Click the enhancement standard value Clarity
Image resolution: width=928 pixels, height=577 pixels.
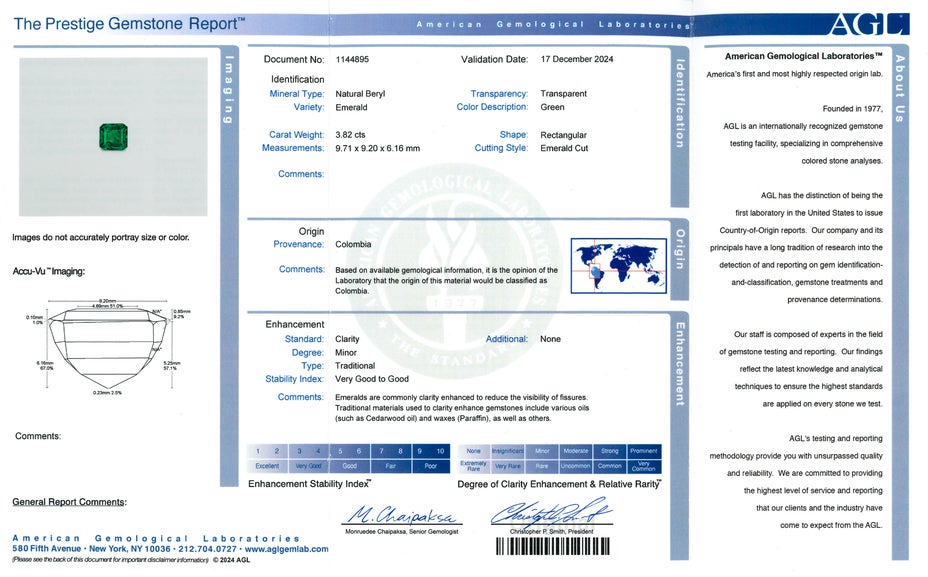[347, 339]
